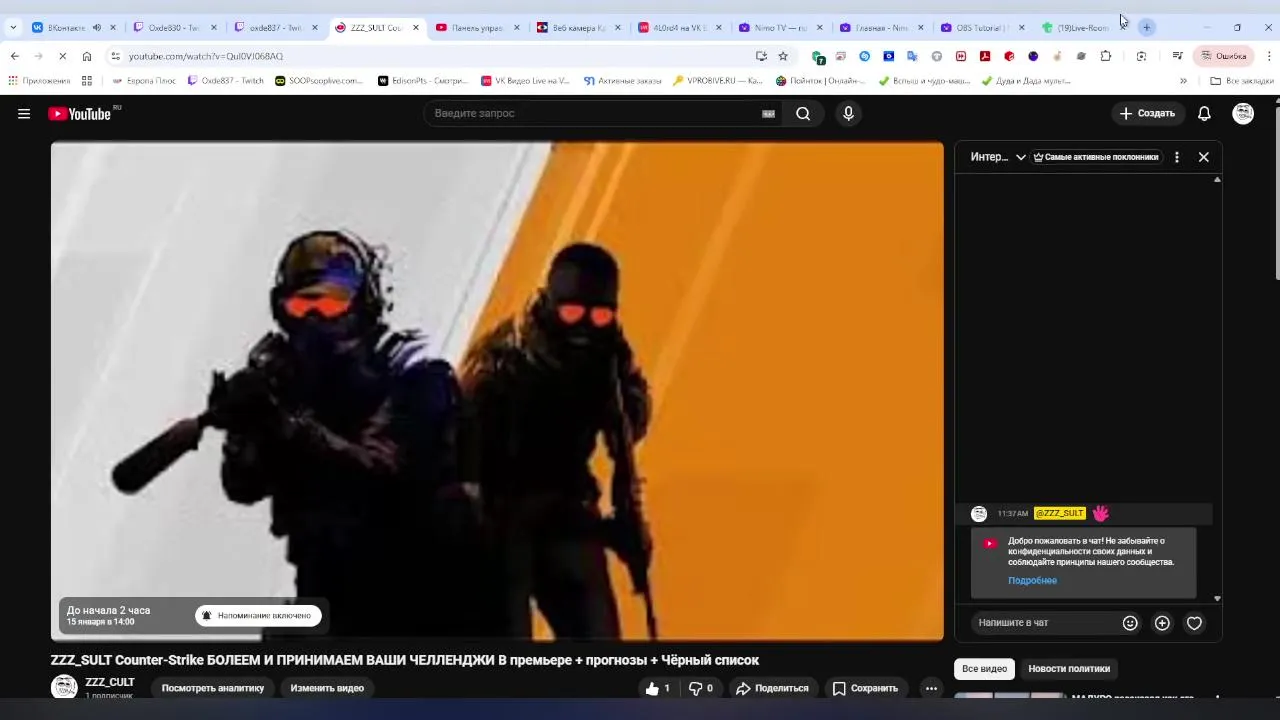The image size is (1280, 720).
Task: Open the Oxde837 - Twitch bookmark
Action: coord(226,81)
